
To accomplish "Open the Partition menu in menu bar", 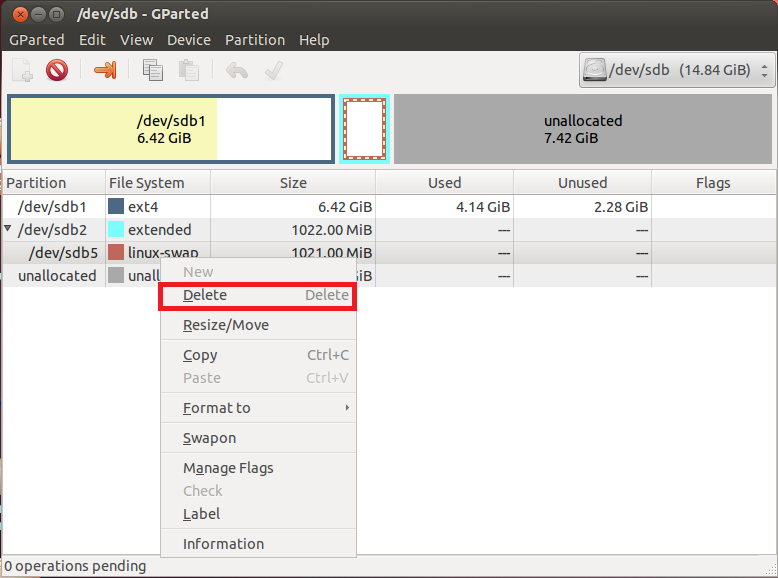I will click(254, 40).
